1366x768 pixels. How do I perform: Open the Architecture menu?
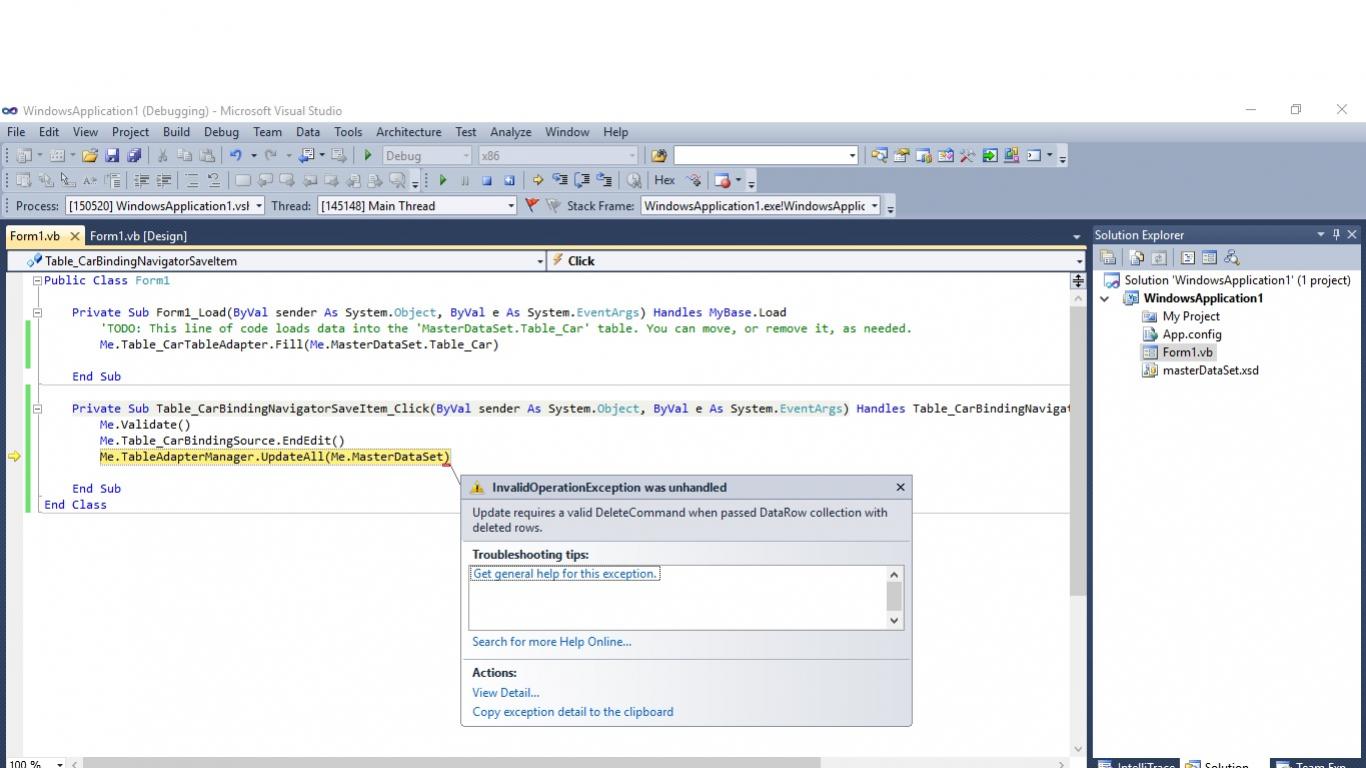pos(408,132)
